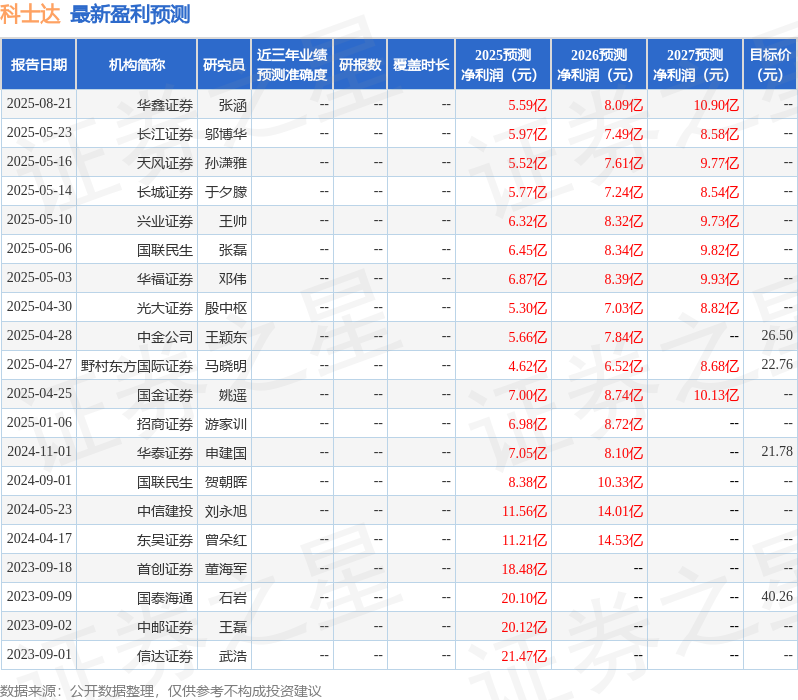Image resolution: width=798 pixels, height=700 pixels.
Task: Click the target price 21.78
Action: point(777,452)
